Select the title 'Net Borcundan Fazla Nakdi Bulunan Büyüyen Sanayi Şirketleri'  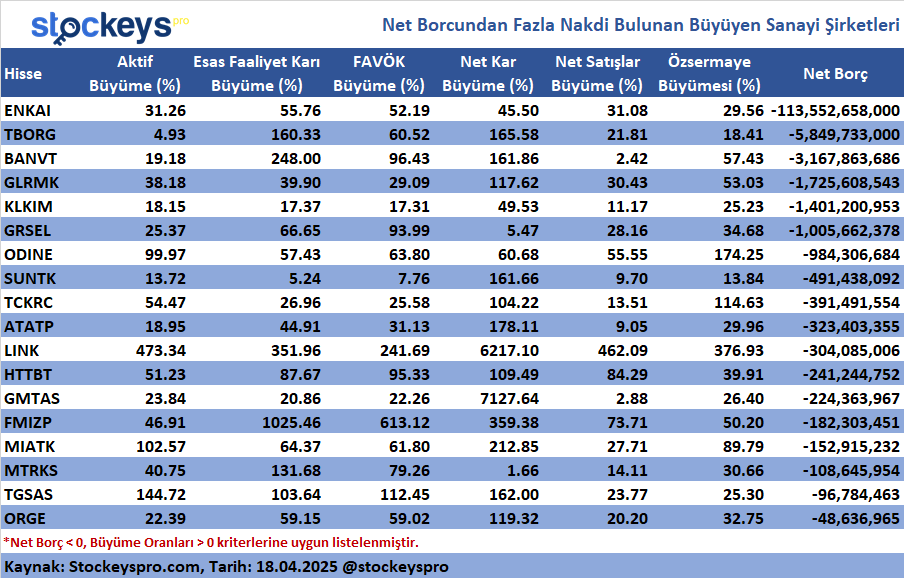coord(641,25)
